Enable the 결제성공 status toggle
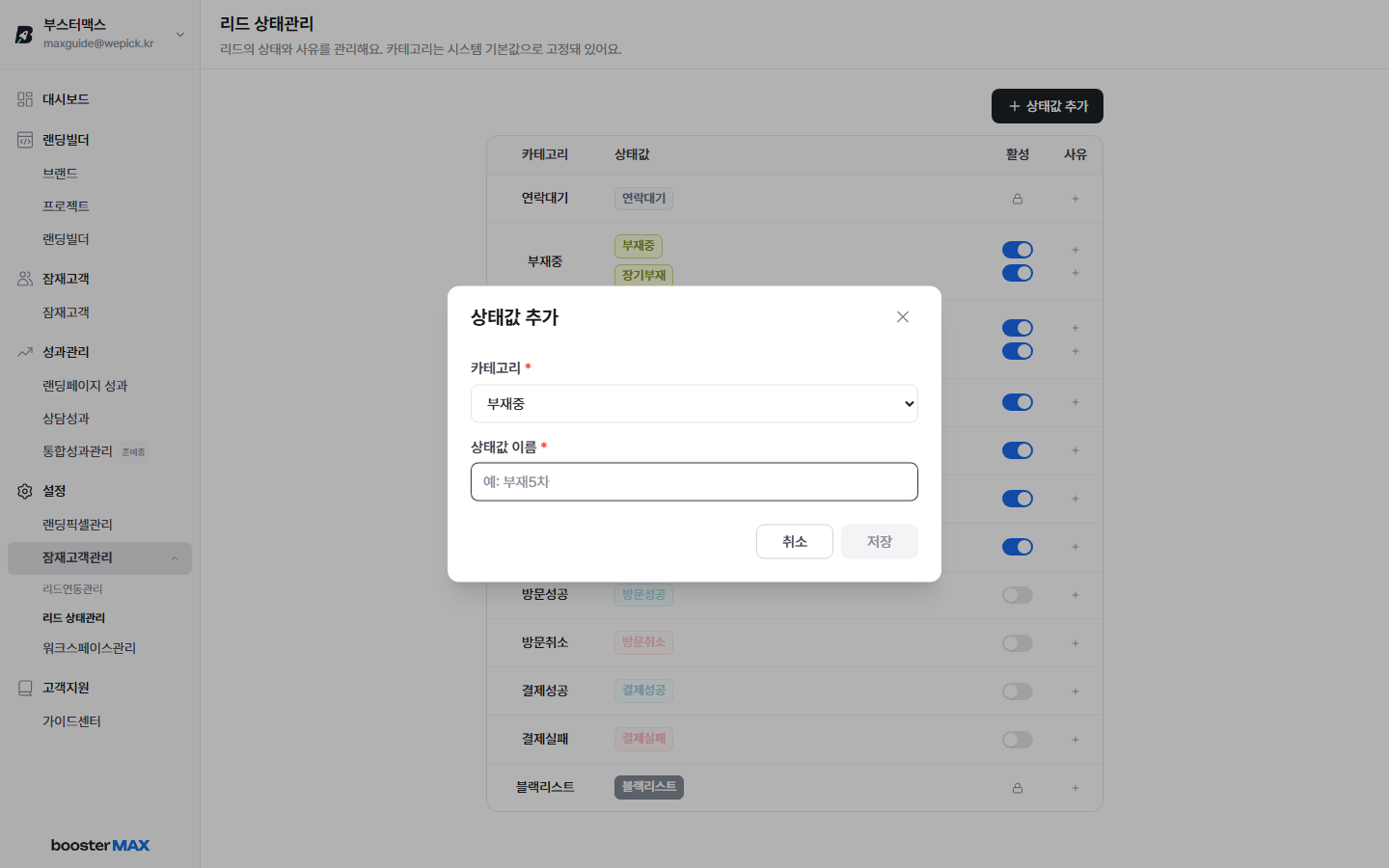 click(x=1018, y=692)
